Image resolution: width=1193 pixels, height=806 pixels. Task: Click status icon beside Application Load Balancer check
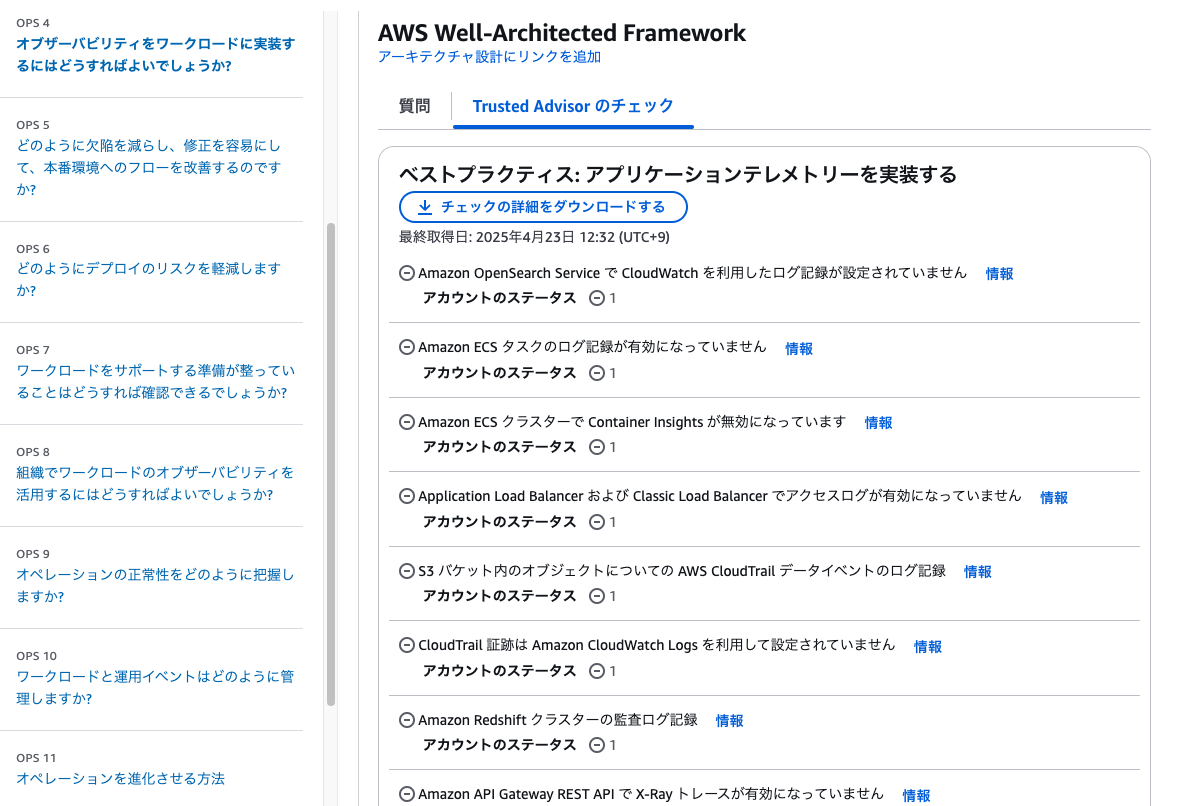pyautogui.click(x=407, y=496)
